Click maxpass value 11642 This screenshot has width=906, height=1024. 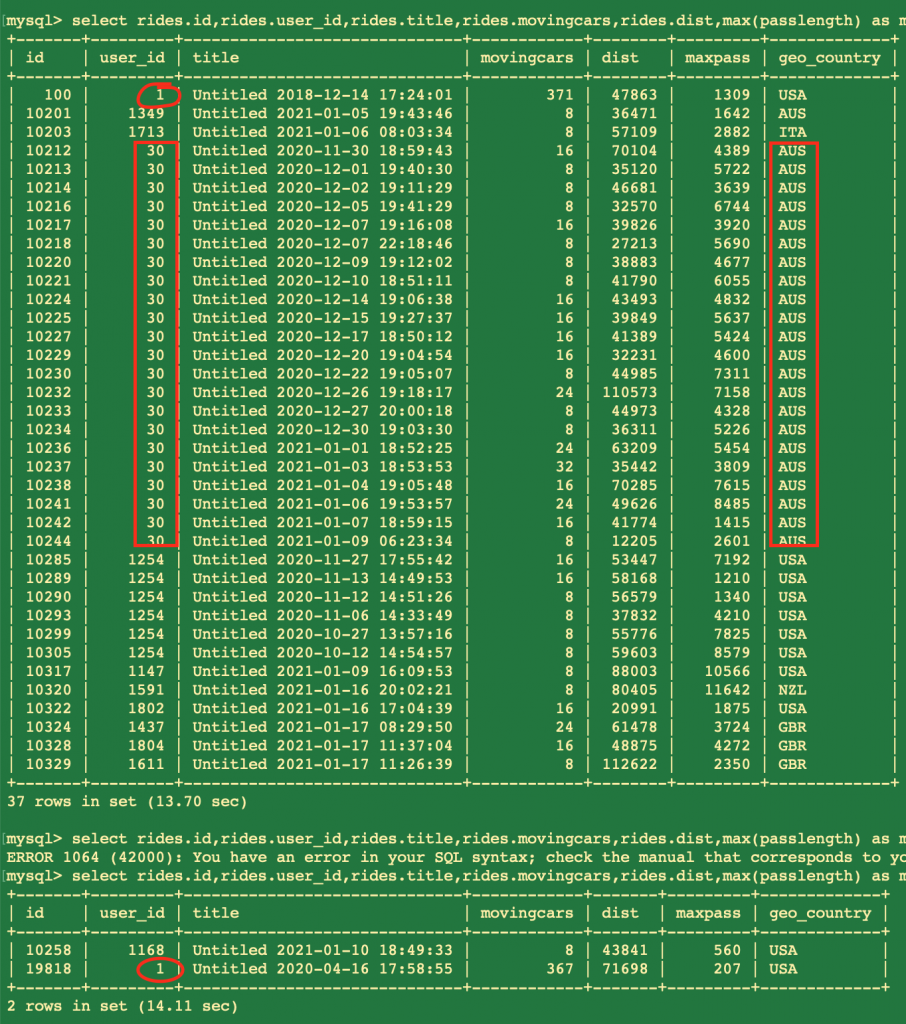[x=727, y=690]
